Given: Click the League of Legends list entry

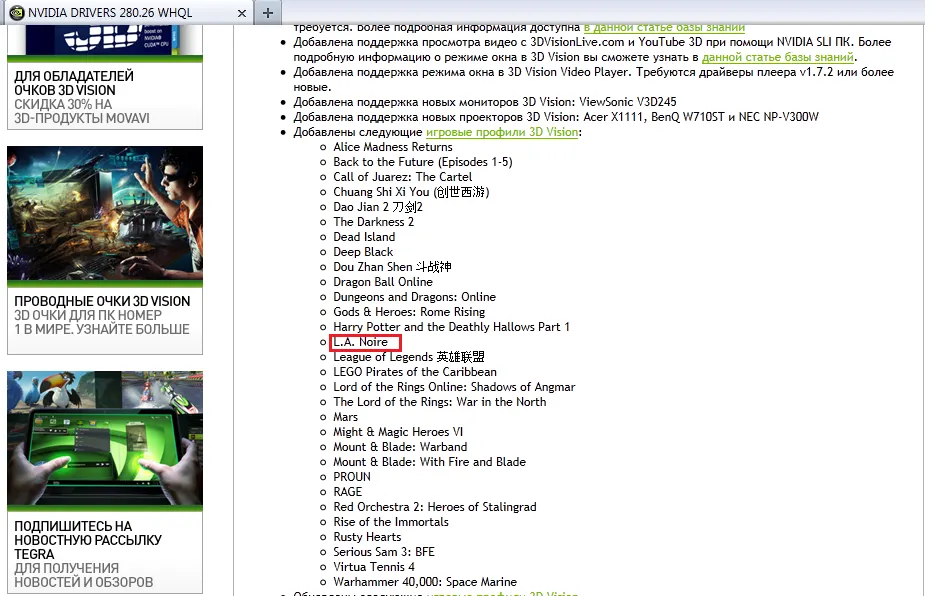Looking at the screenshot, I should pos(408,357).
